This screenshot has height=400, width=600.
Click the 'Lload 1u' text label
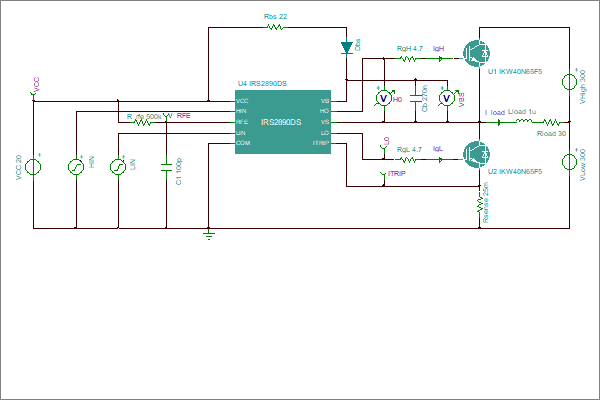pos(522,112)
